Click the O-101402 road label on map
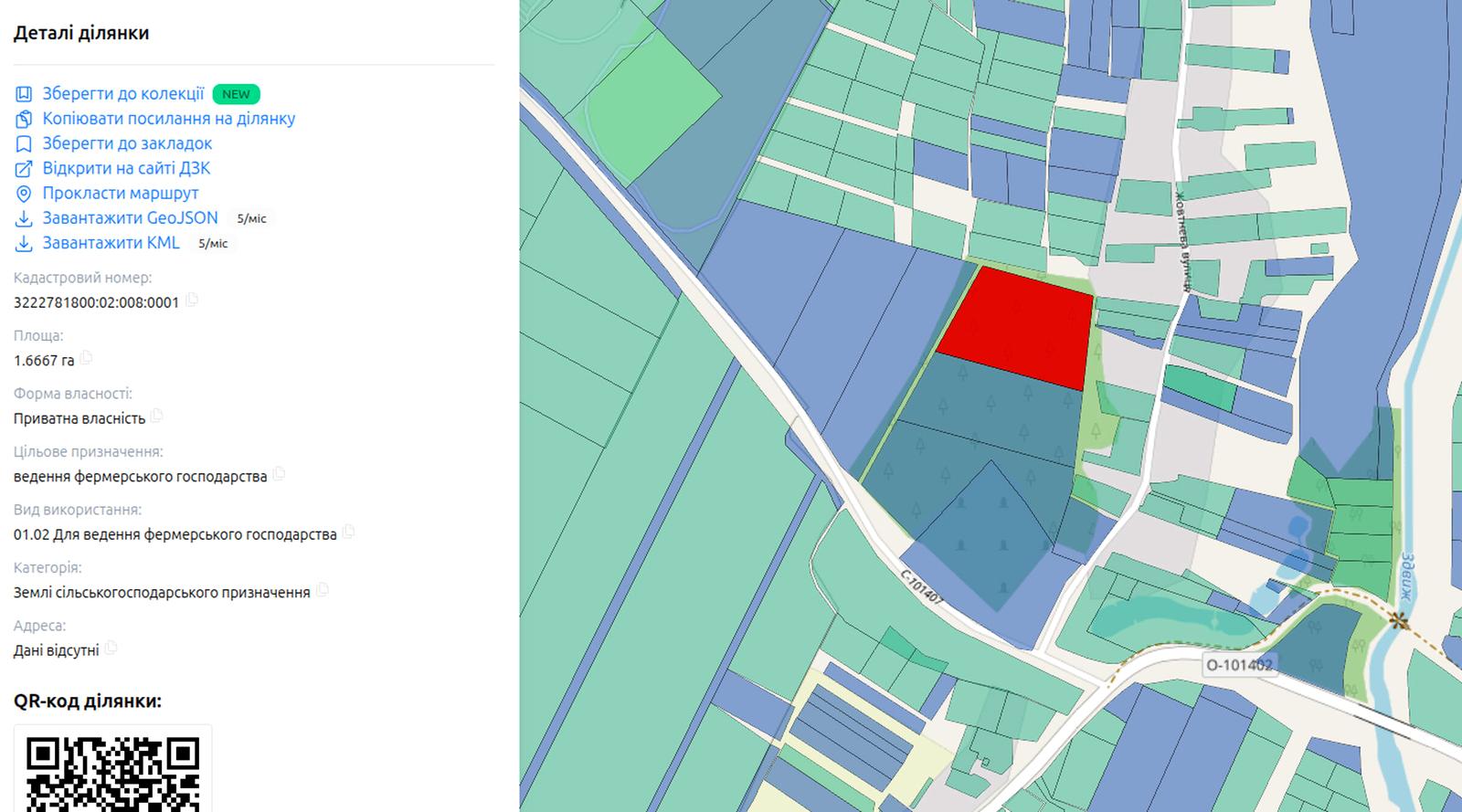 click(1239, 665)
